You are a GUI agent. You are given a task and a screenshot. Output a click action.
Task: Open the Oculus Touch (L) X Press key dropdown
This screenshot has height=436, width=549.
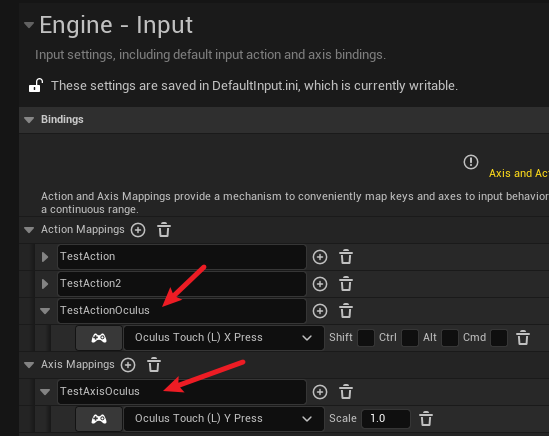(x=224, y=338)
